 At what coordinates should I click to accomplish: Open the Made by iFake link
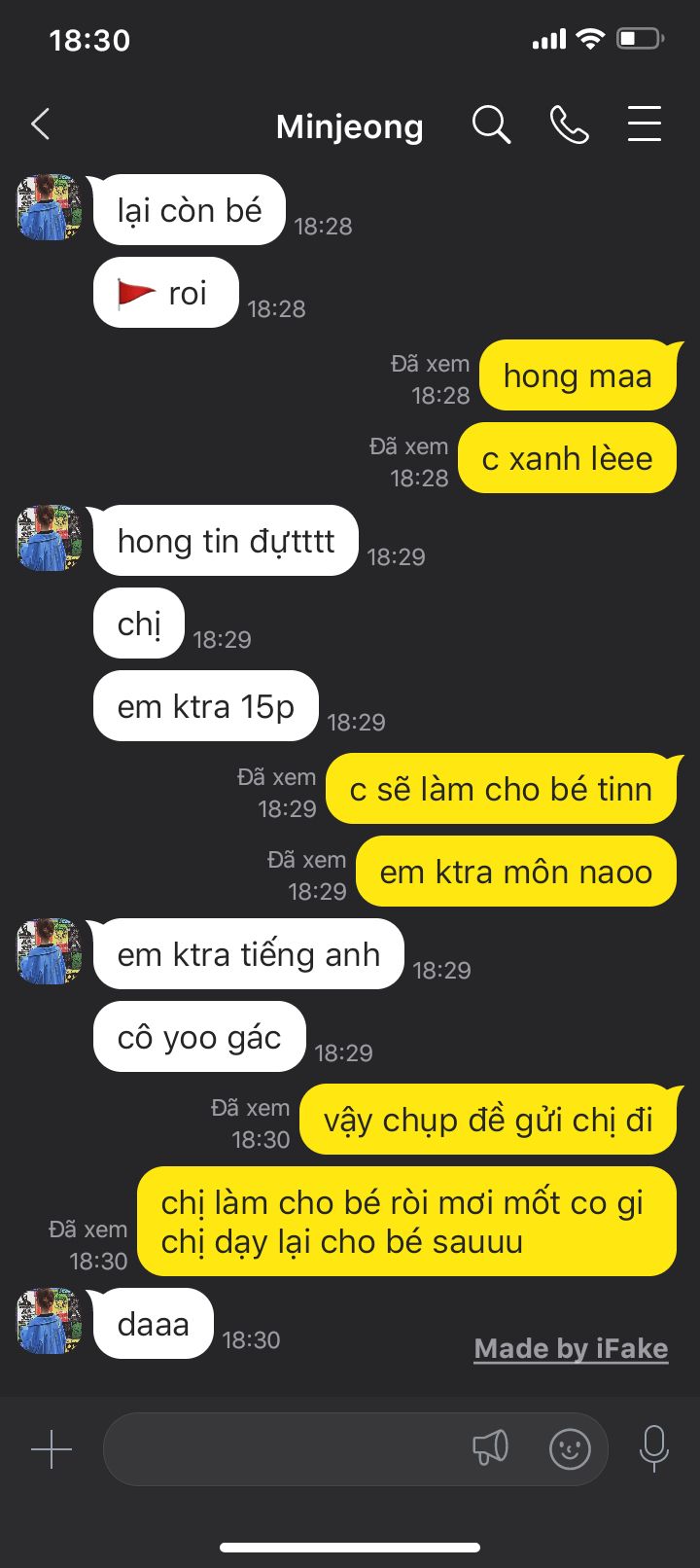point(571,1349)
